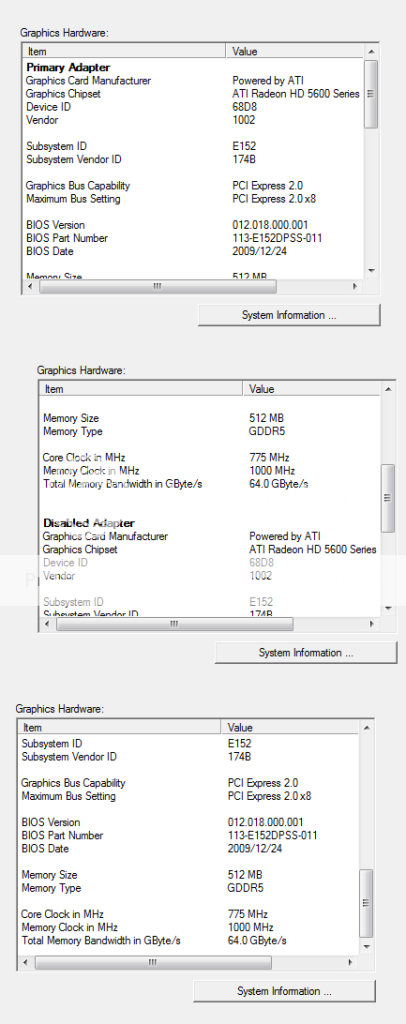
Task: Click vertical scrollbar thumb in the Disabled Adapter list
Action: coord(388,498)
